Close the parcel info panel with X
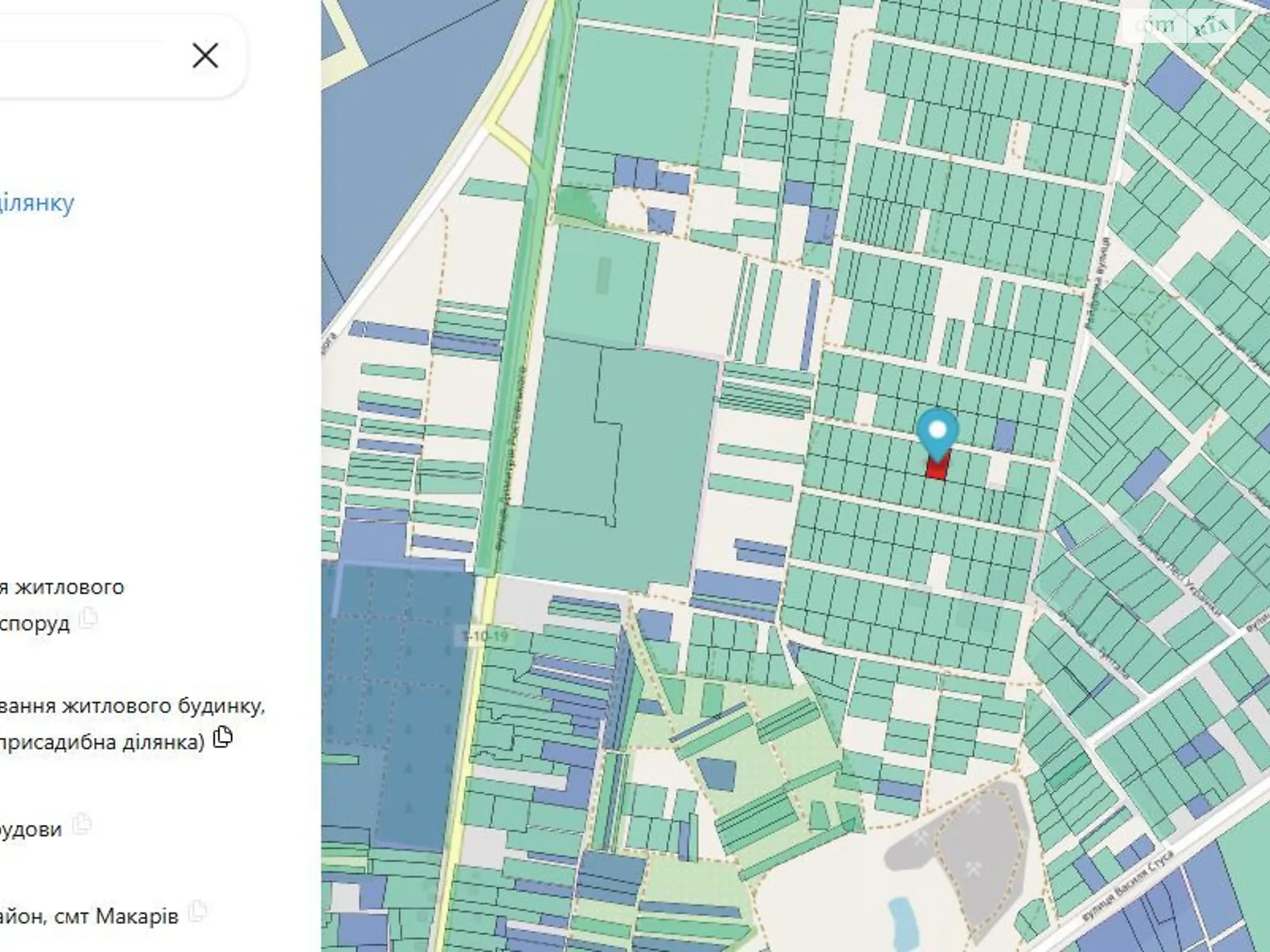1270x952 pixels. 206,56
